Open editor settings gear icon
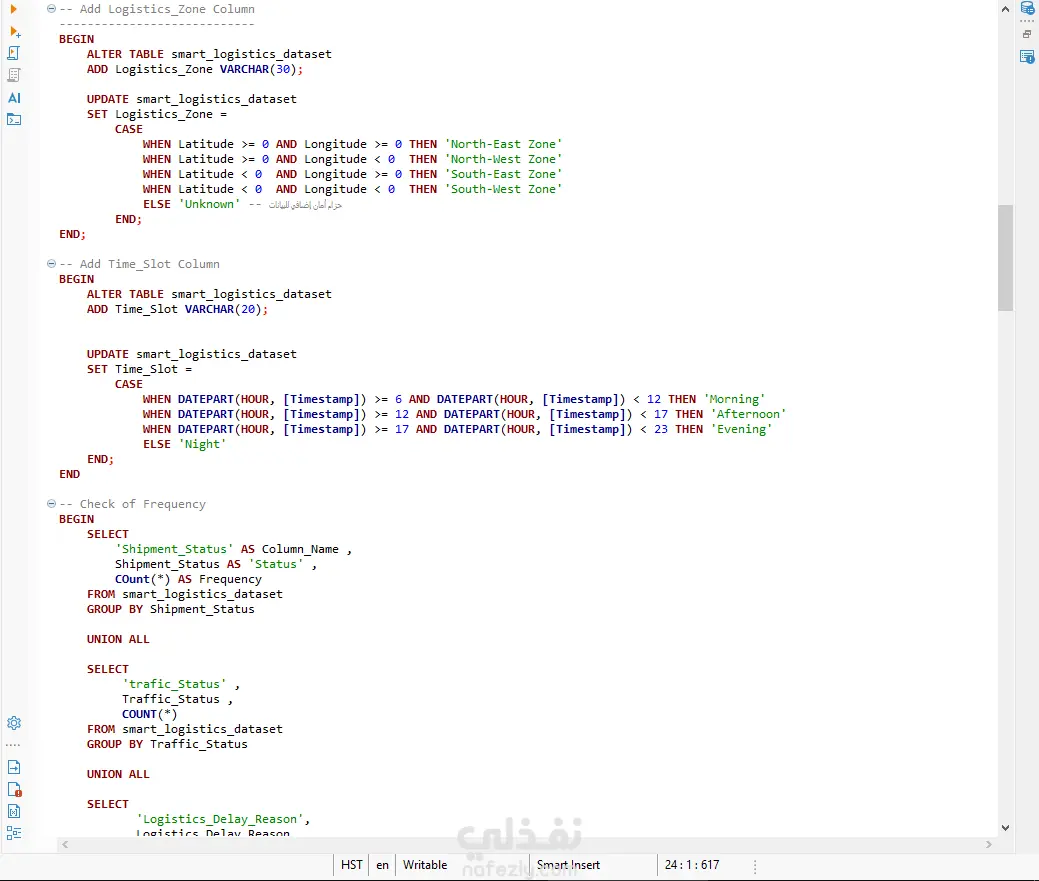1039x881 pixels. pyautogui.click(x=14, y=723)
